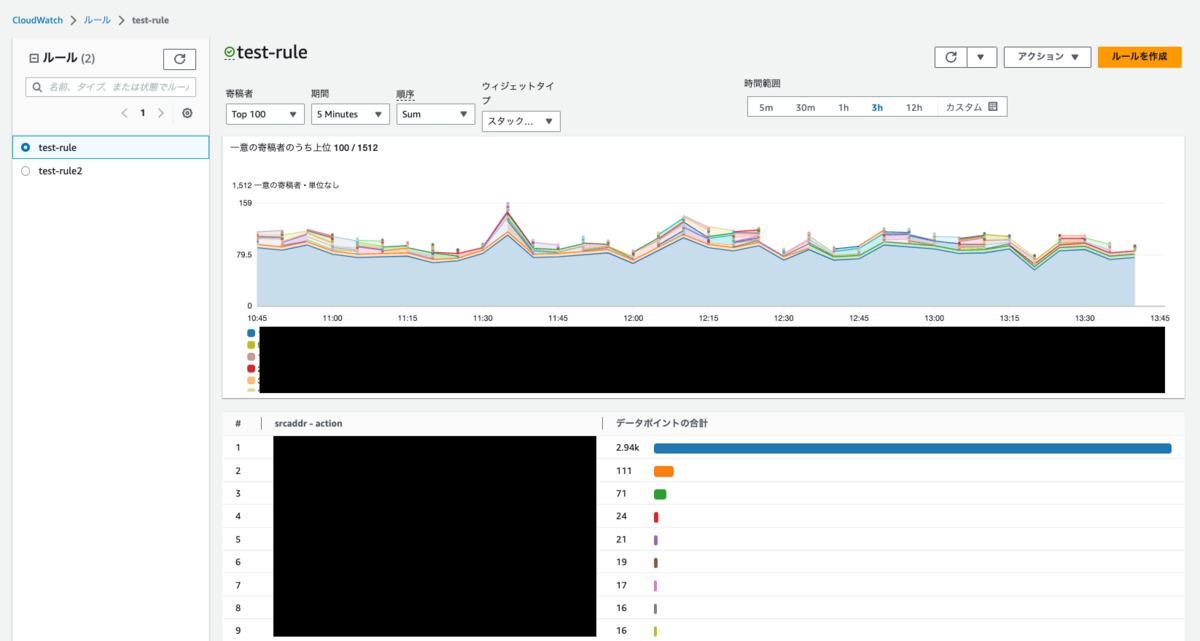Click the # column header
Screen dimensions: 1200x641
[238, 424]
